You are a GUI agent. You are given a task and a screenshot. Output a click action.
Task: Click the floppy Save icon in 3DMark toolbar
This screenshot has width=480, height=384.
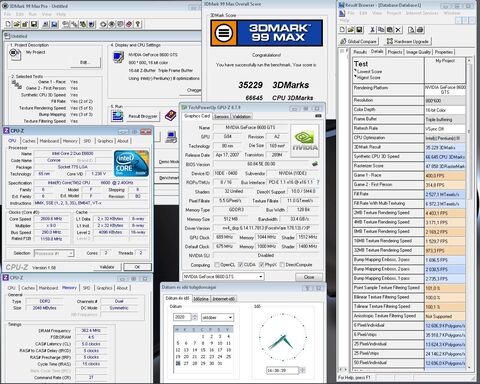34,24
